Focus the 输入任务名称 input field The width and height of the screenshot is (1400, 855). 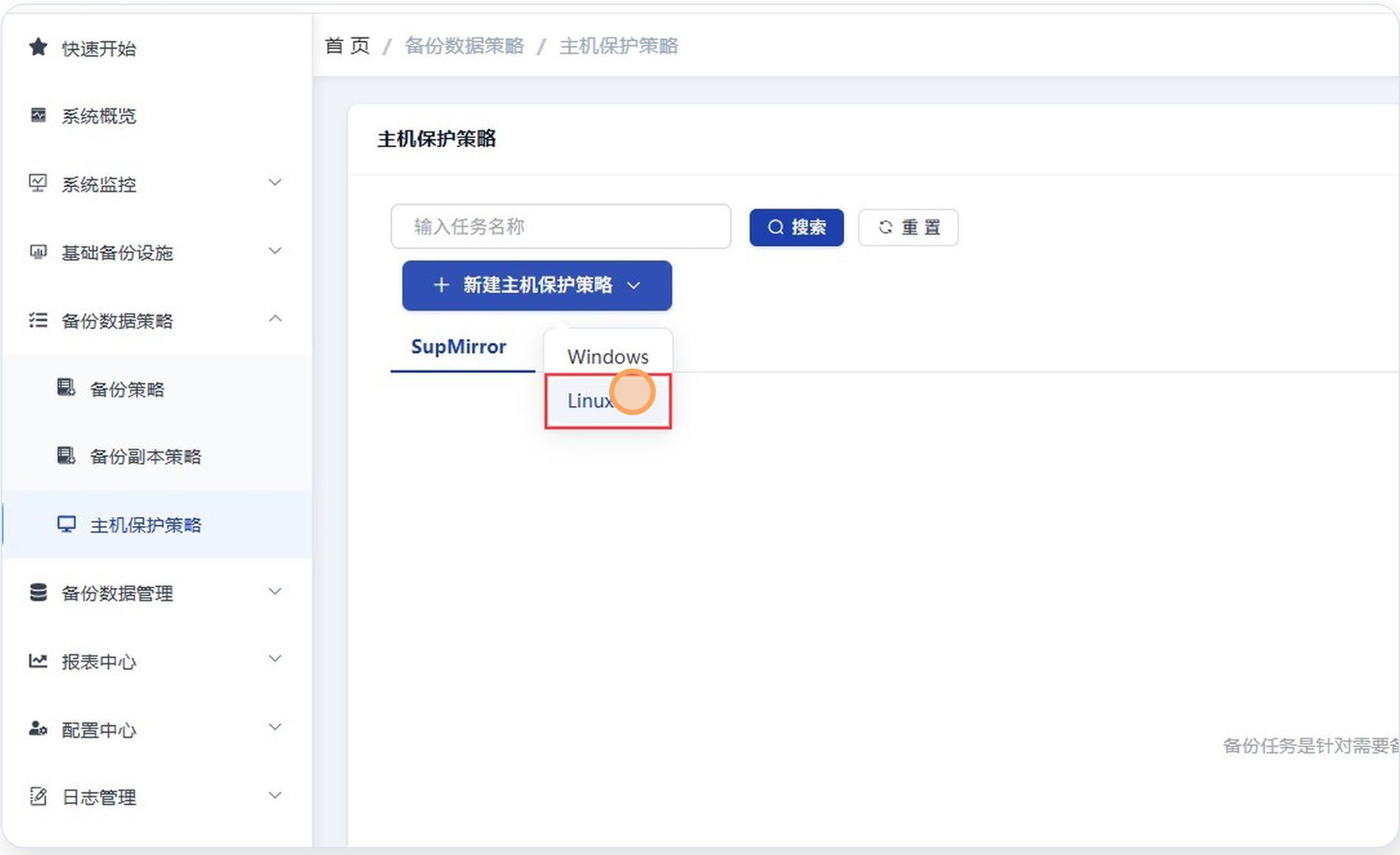click(561, 227)
